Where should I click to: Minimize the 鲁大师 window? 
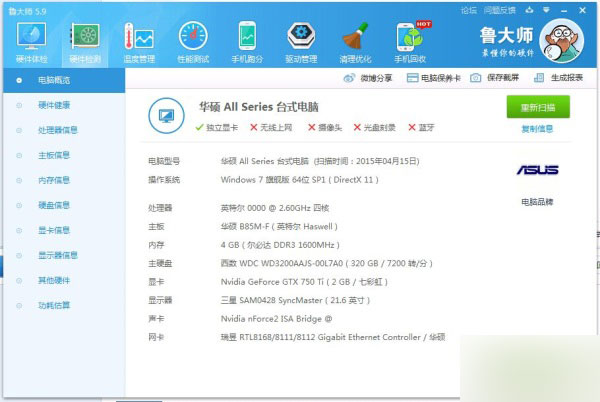564,11
